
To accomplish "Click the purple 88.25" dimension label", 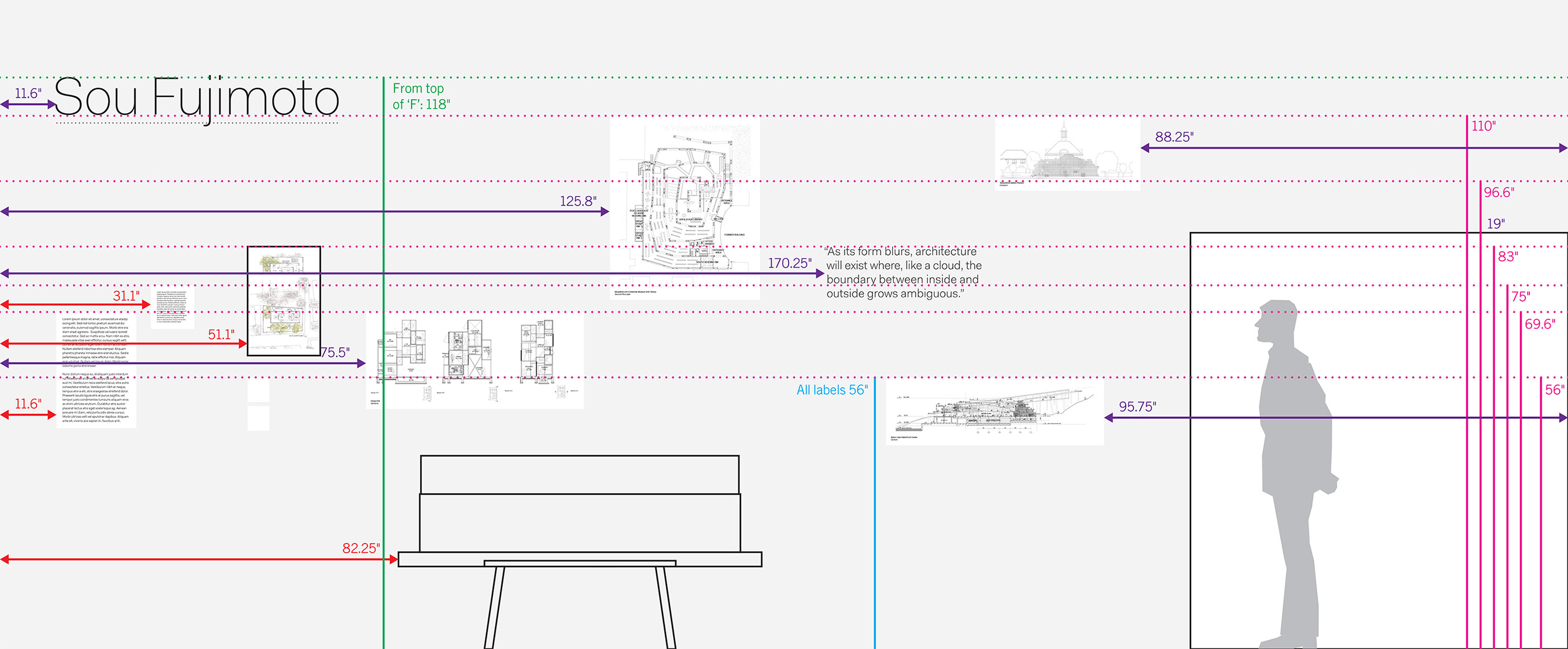I will (1174, 137).
